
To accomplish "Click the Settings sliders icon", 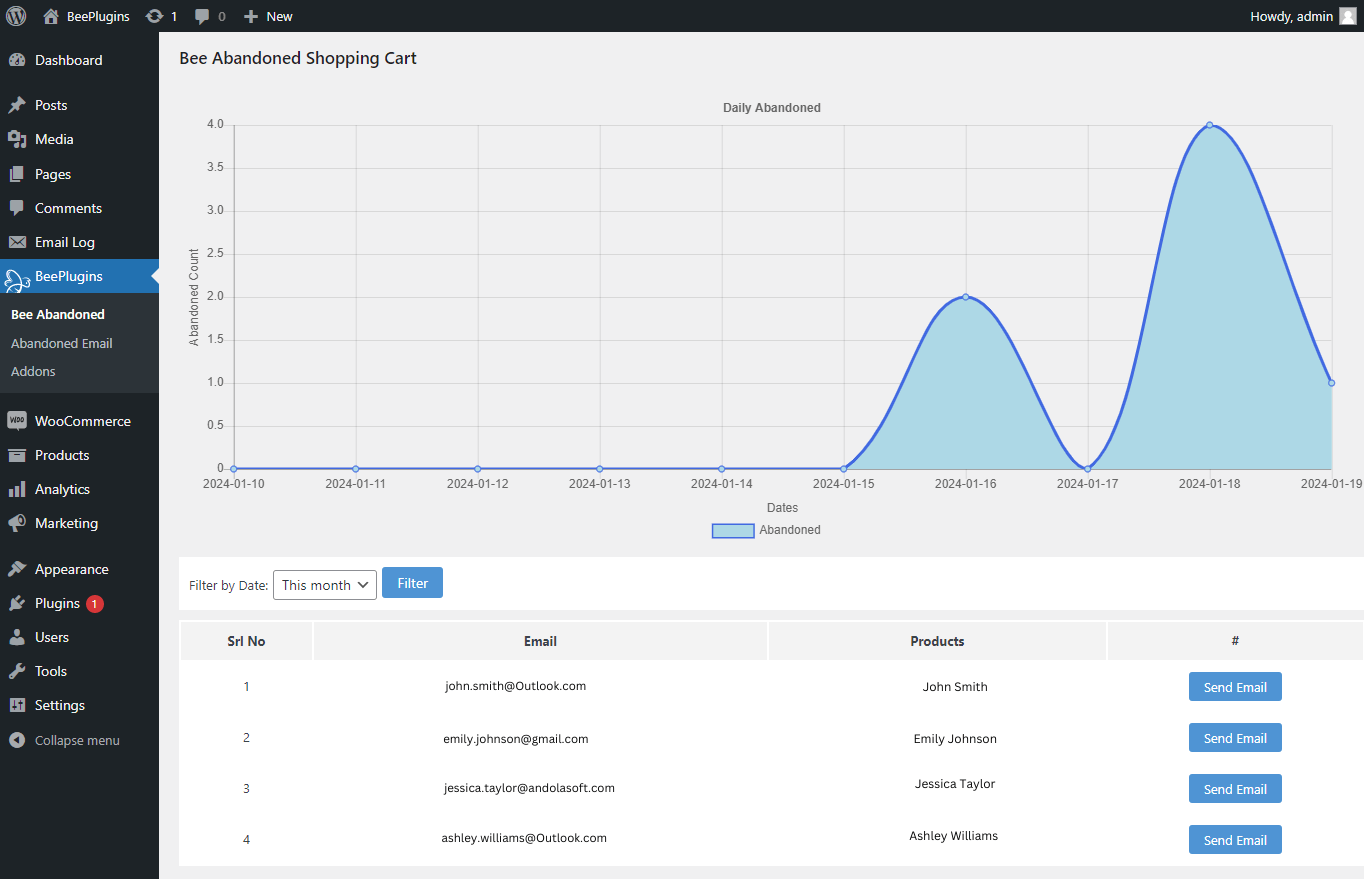I will 17,705.
